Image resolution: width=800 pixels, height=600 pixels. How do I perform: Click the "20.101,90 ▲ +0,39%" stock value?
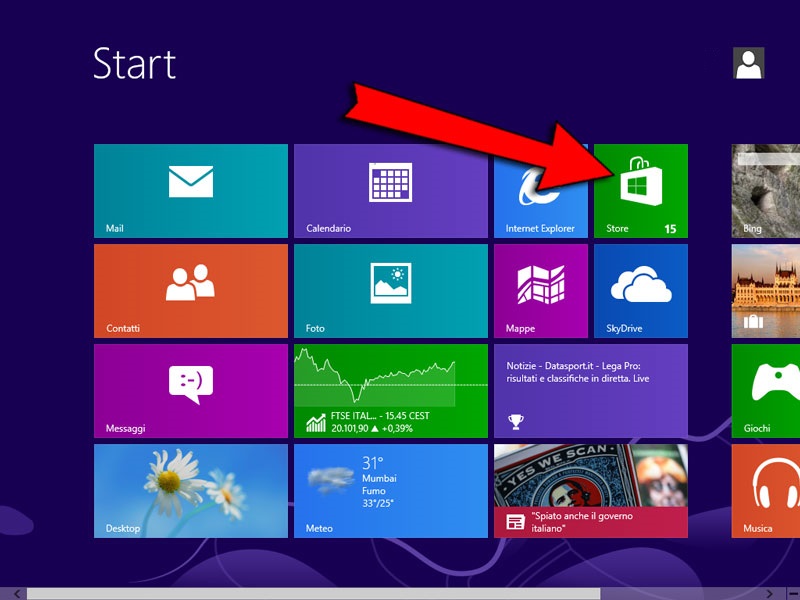click(372, 428)
